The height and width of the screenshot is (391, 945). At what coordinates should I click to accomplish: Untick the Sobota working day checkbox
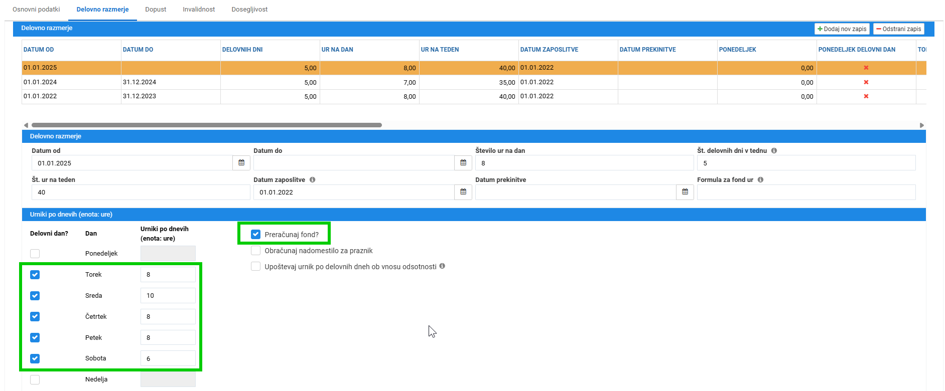pos(35,358)
